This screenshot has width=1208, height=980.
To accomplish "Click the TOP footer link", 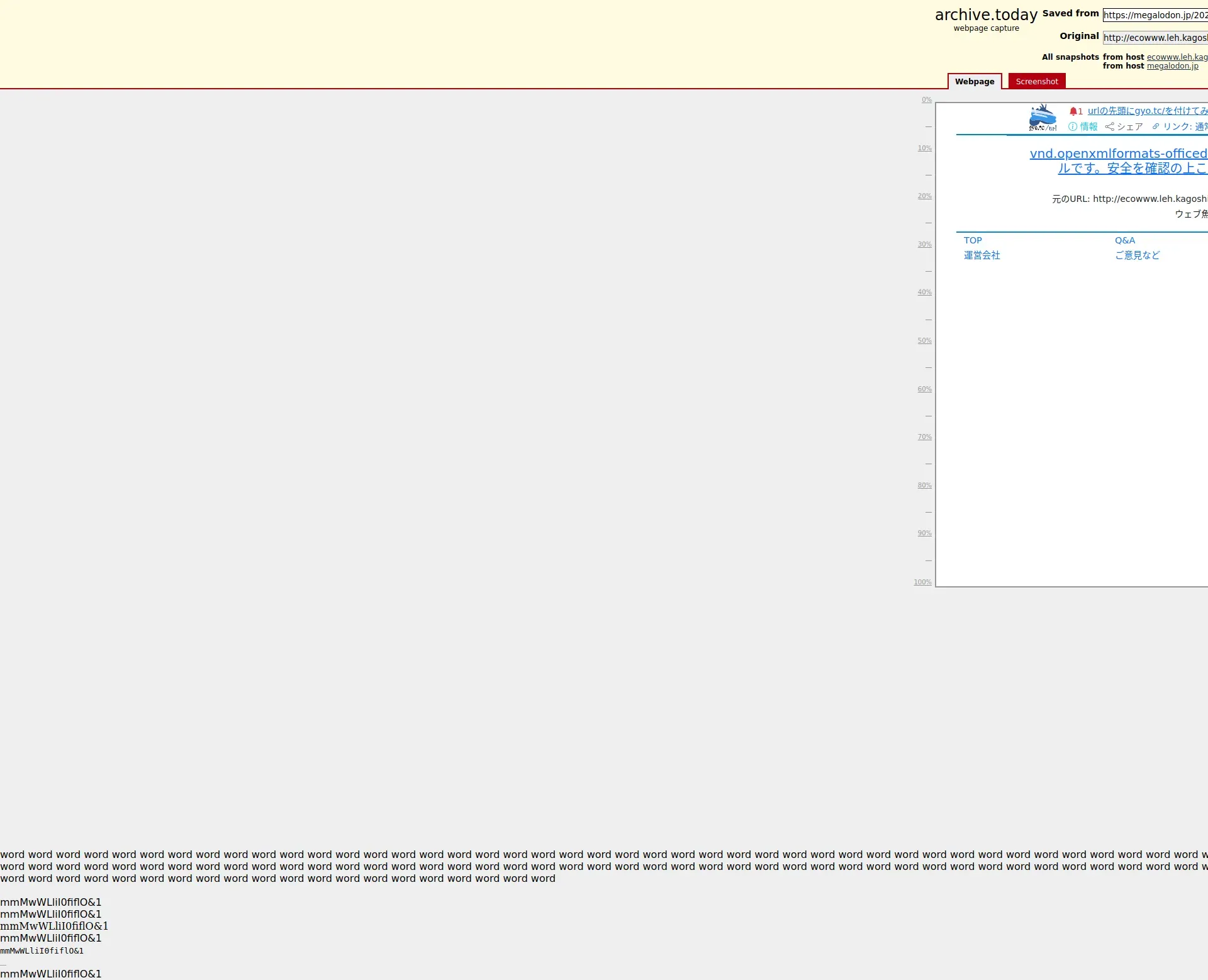I will (973, 240).
